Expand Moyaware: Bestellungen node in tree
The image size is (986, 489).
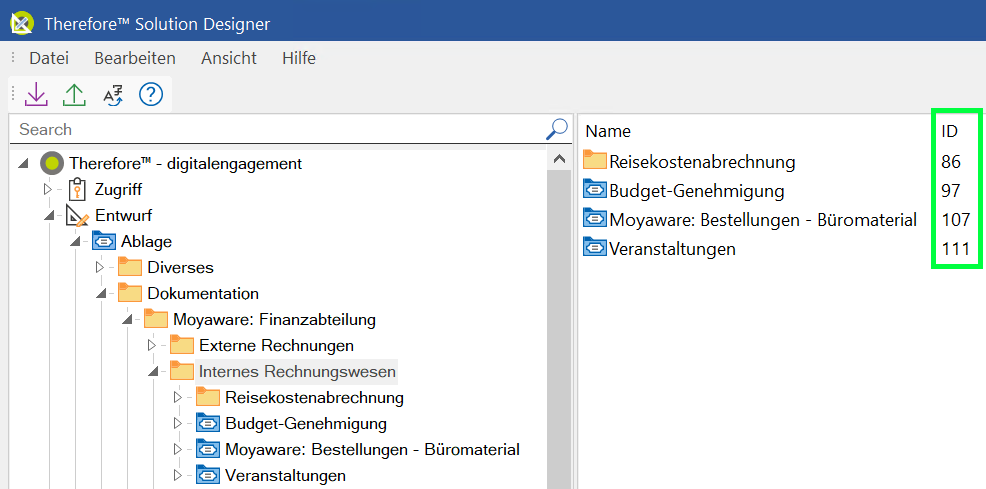point(178,449)
